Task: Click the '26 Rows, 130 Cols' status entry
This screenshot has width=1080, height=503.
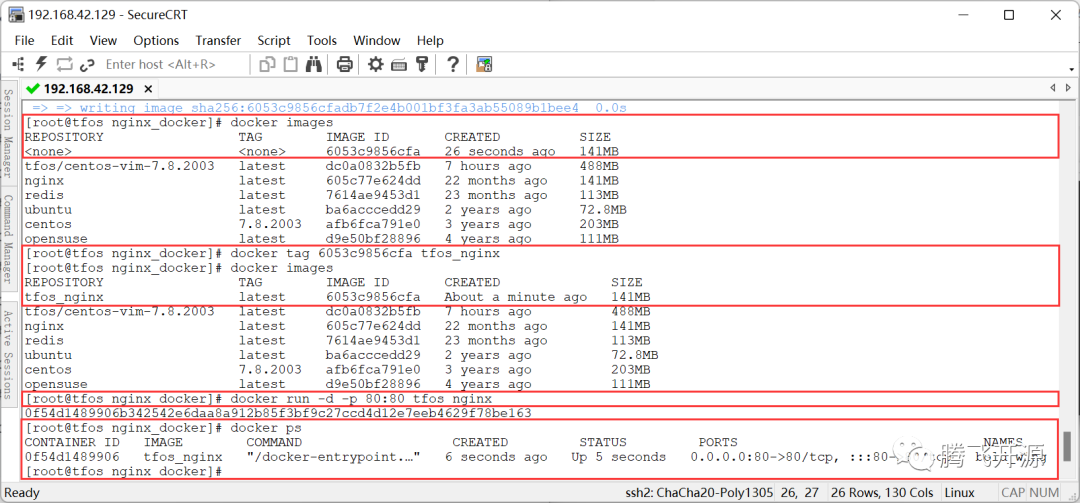Action: [882, 493]
